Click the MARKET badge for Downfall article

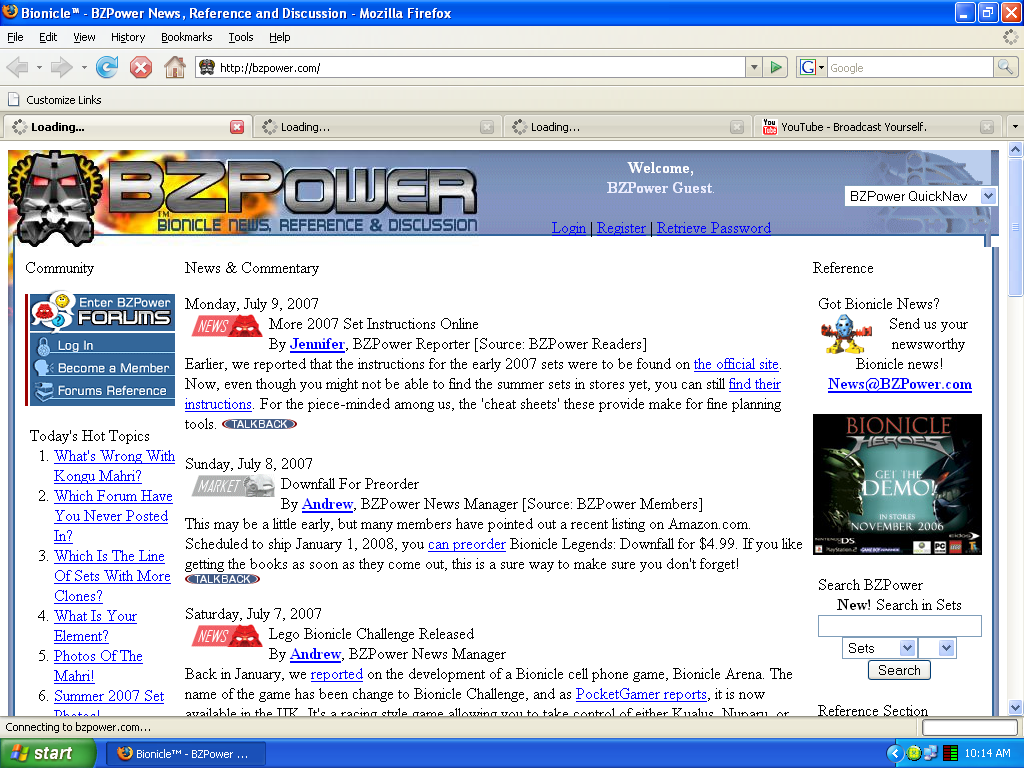pos(233,486)
